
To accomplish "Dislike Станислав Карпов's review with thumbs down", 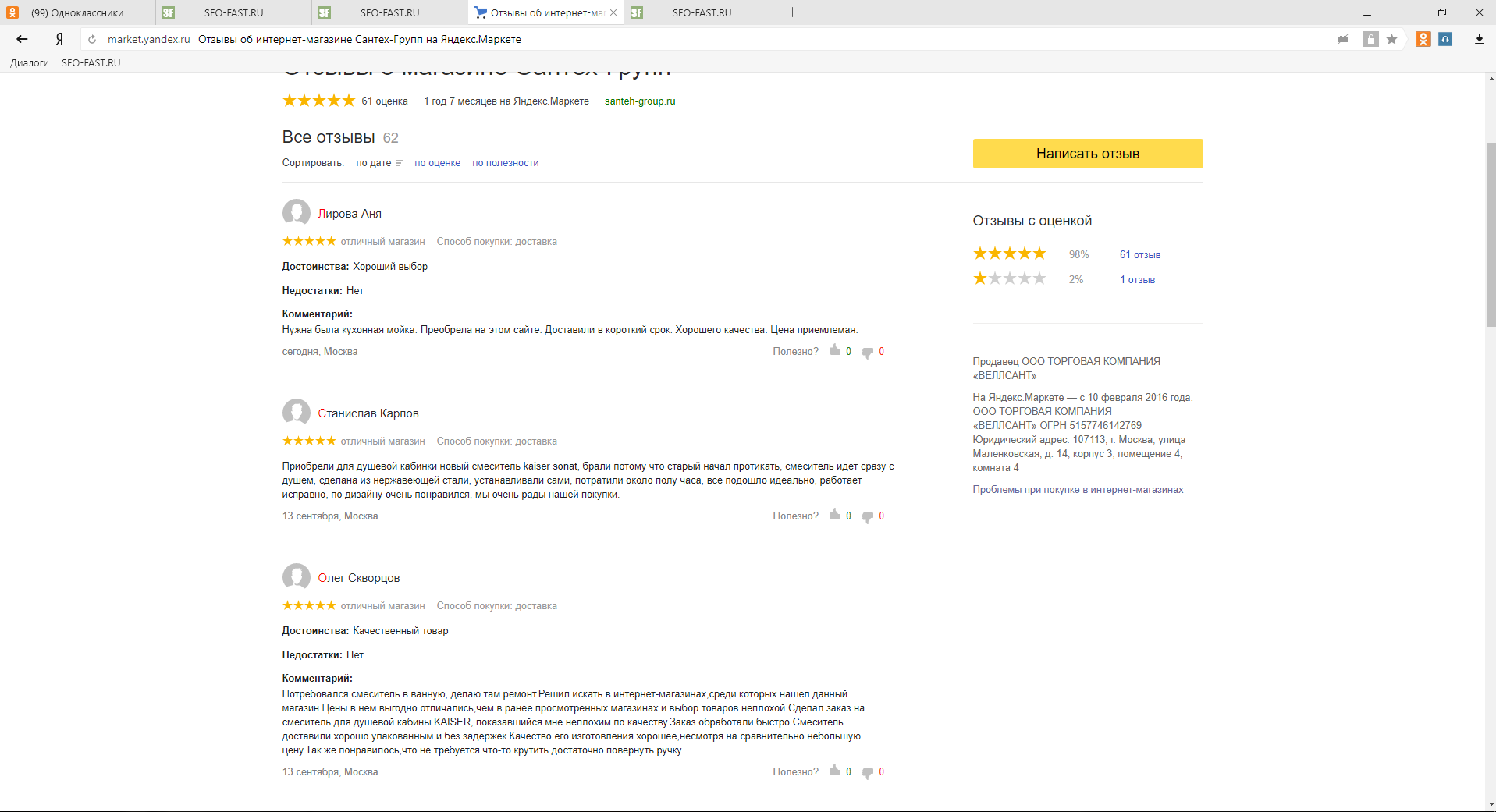I will tap(868, 517).
